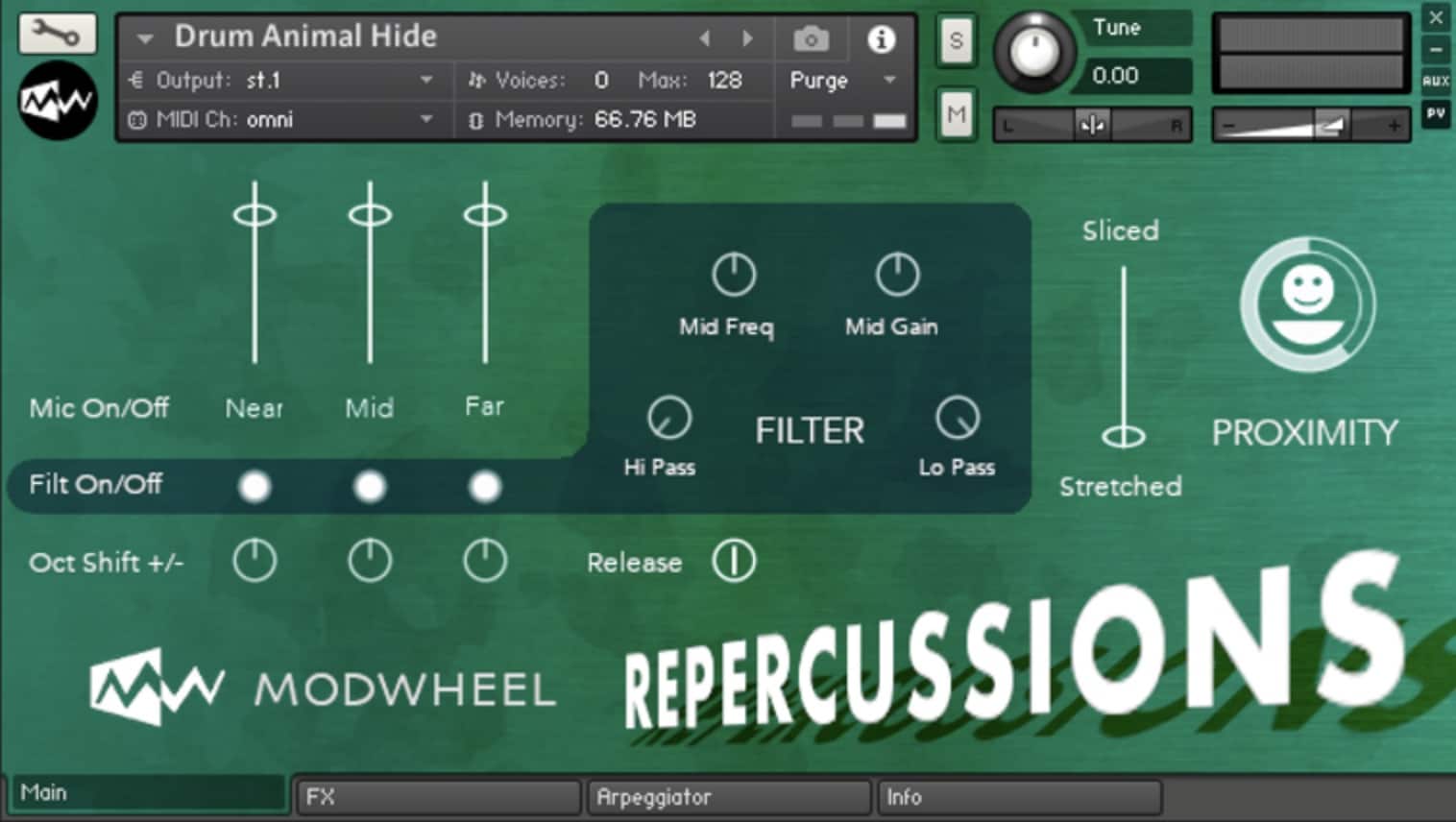Load the next instrument with right arrow

pos(747,38)
